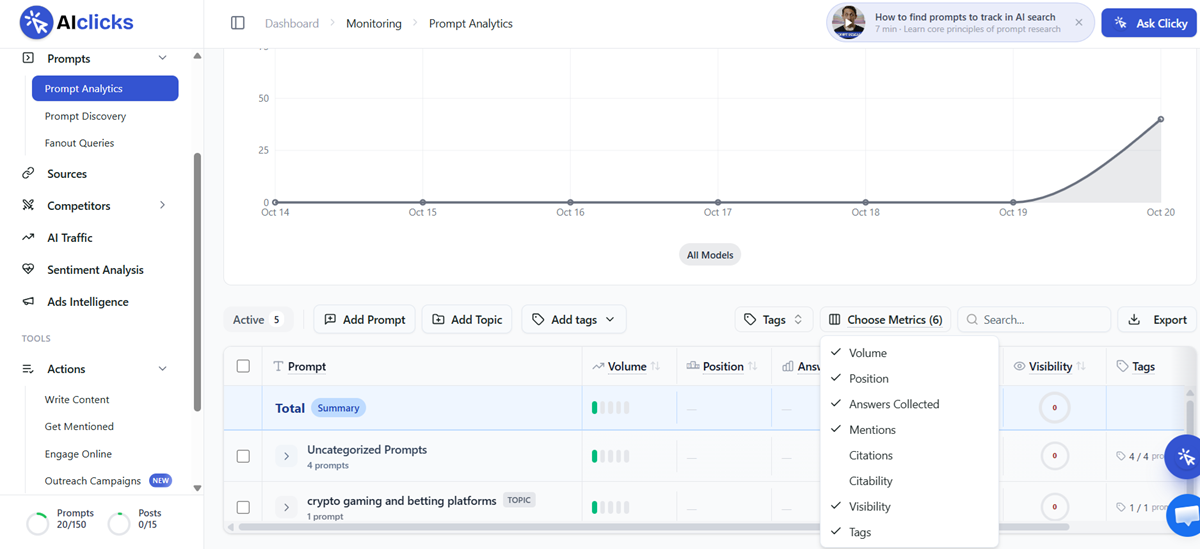Sort by the Visibility column header
Viewport: 1200px width, 549px height.
pyautogui.click(x=1051, y=366)
